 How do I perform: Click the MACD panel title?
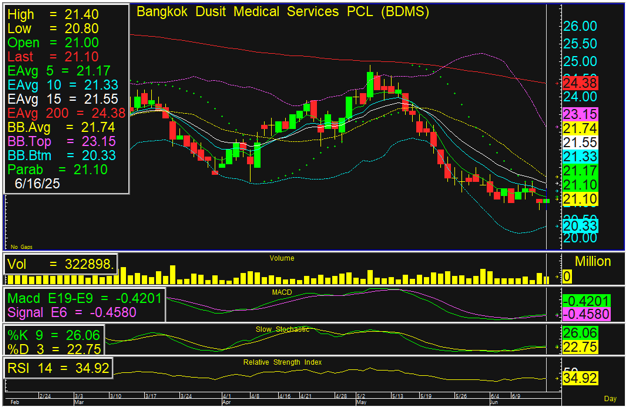point(282,292)
